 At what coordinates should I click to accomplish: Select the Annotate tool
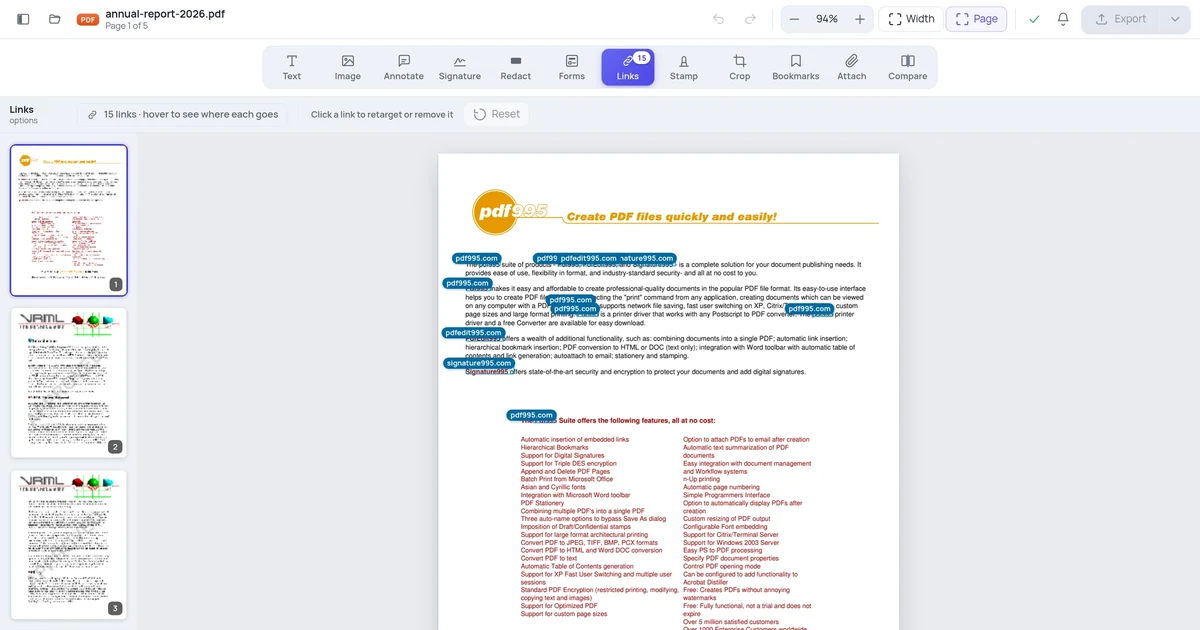tap(404, 67)
